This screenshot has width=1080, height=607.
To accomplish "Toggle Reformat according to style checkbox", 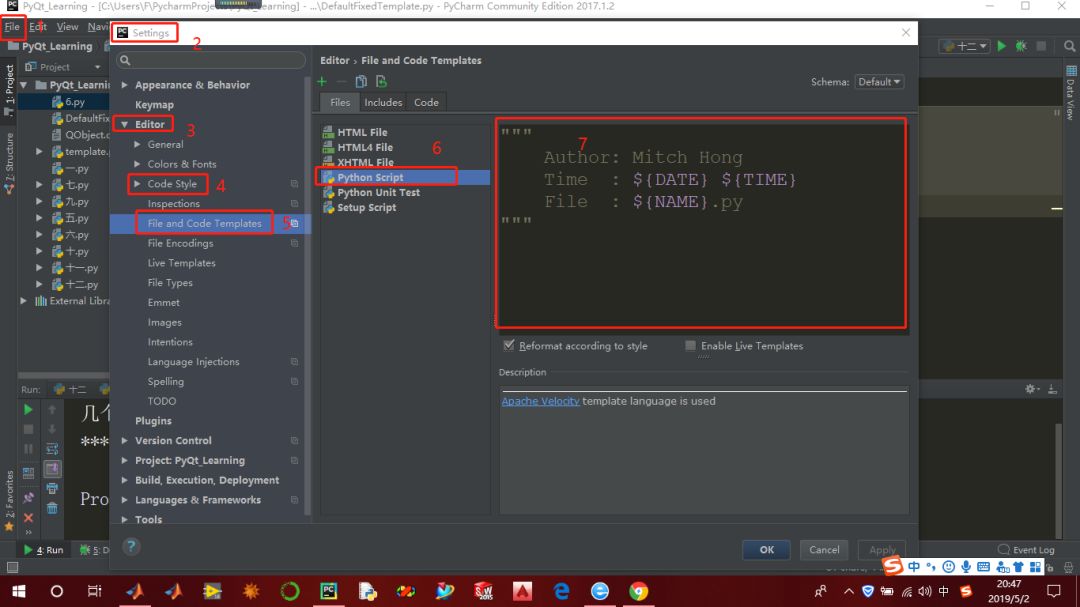I will tap(509, 345).
